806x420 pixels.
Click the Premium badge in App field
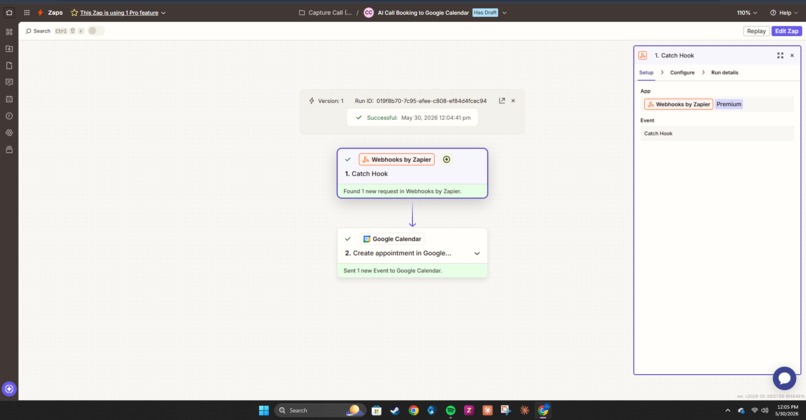(729, 104)
